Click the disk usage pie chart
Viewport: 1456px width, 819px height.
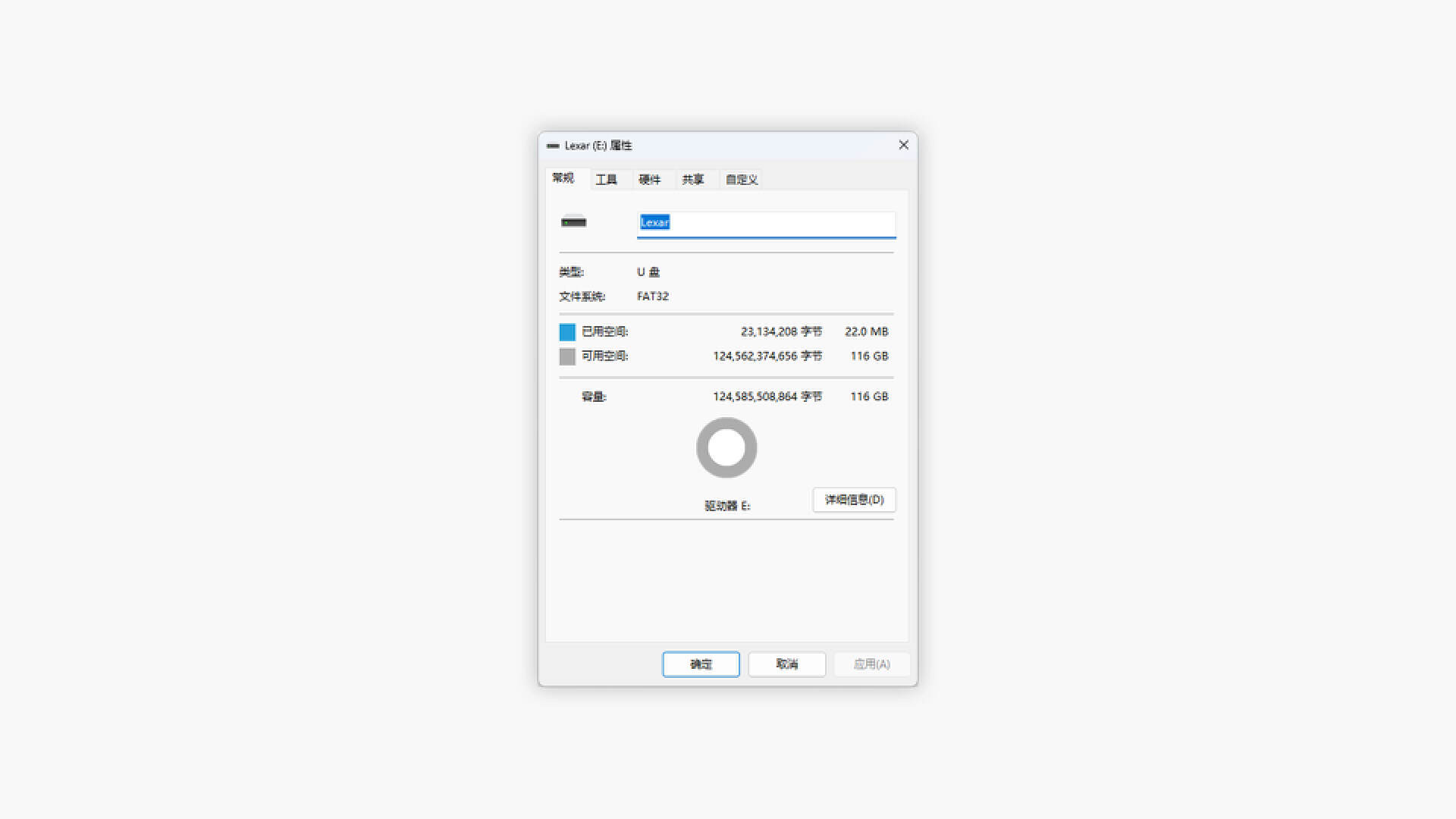(x=726, y=447)
